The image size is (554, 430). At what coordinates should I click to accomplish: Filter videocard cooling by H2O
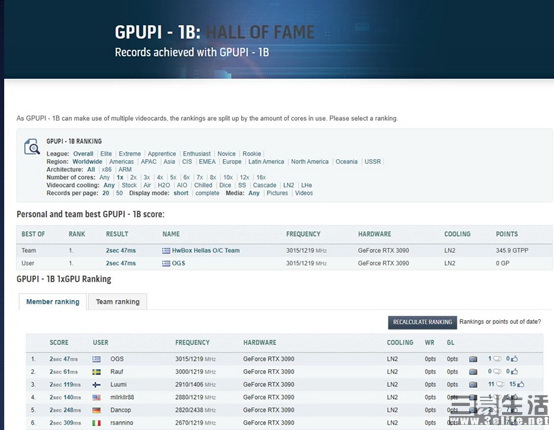(164, 185)
